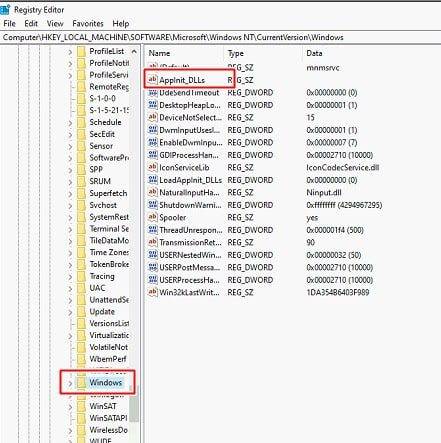Image resolution: width=441 pixels, height=443 pixels.
Task: Click the GDIProcessHan... DWORD icon
Action: coord(152,155)
